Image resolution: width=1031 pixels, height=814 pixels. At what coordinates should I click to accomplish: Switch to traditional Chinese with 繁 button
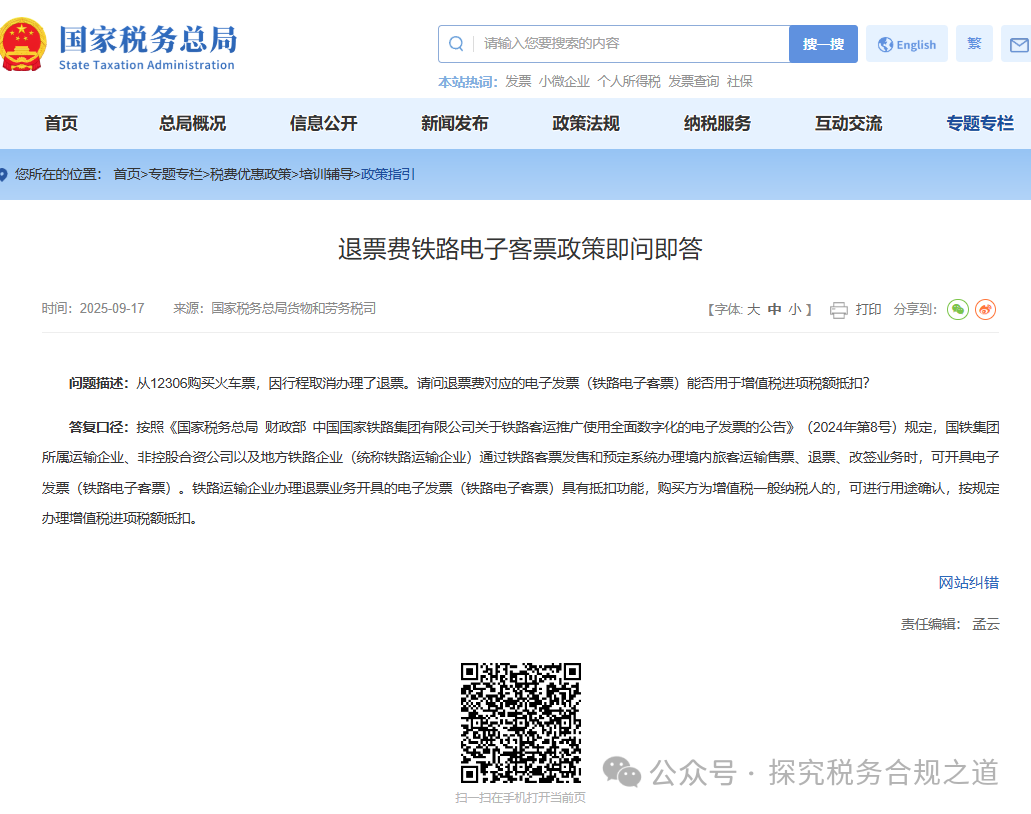pos(974,44)
